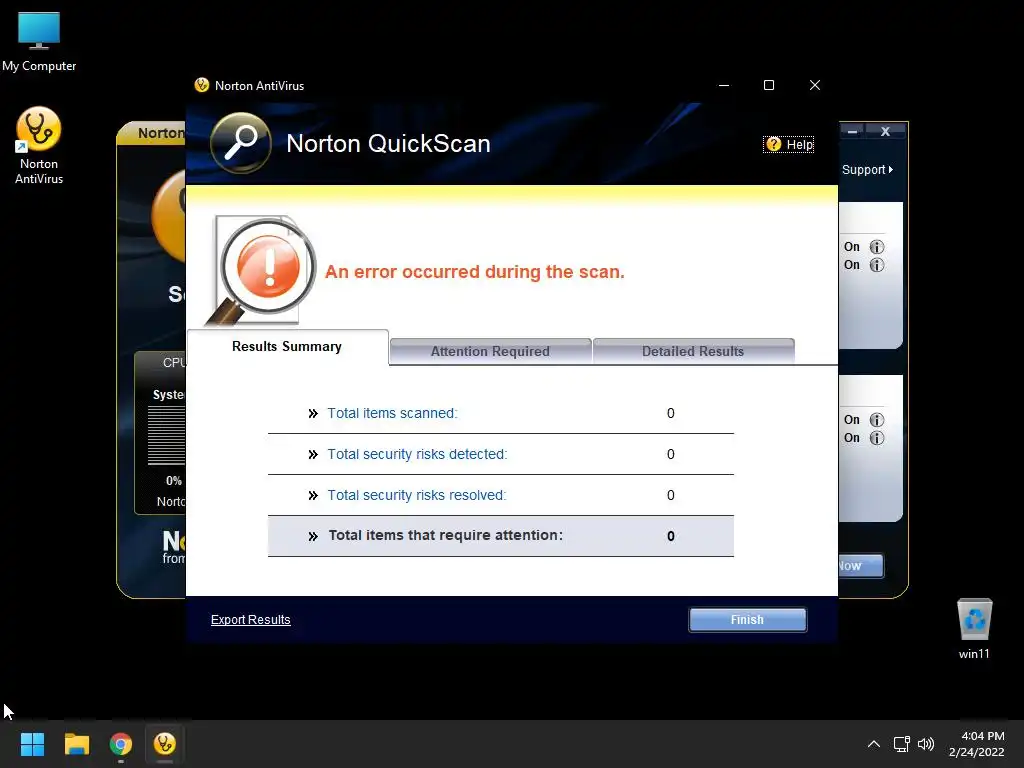Open the taskbar clock showing 4:04 PM
Image resolution: width=1024 pixels, height=768 pixels.
click(976, 744)
